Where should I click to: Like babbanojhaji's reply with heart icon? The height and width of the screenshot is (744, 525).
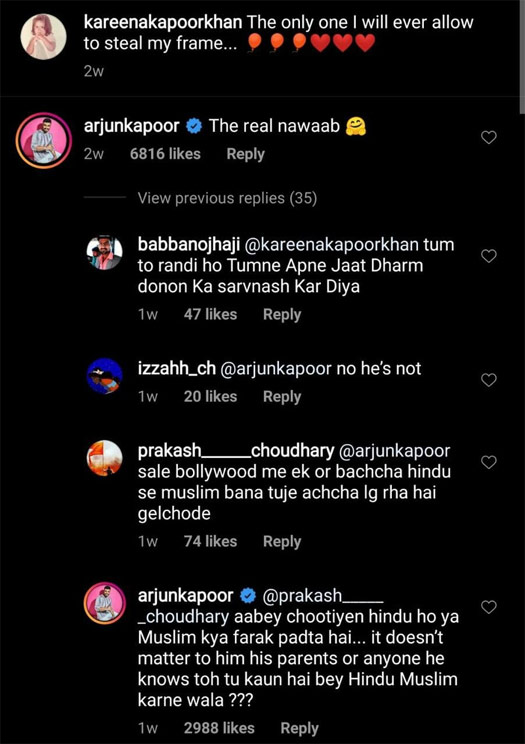(x=488, y=256)
